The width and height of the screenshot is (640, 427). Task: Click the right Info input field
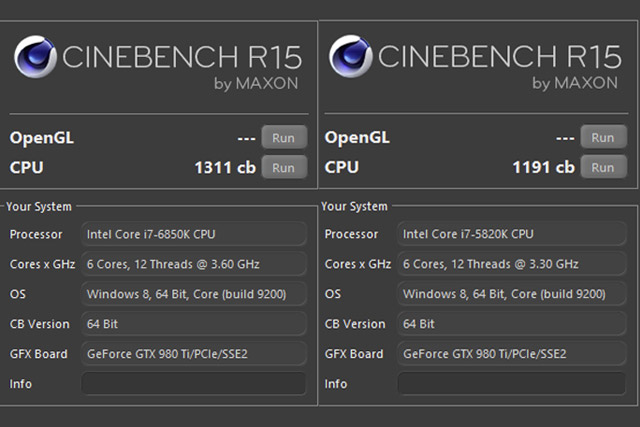(510, 384)
